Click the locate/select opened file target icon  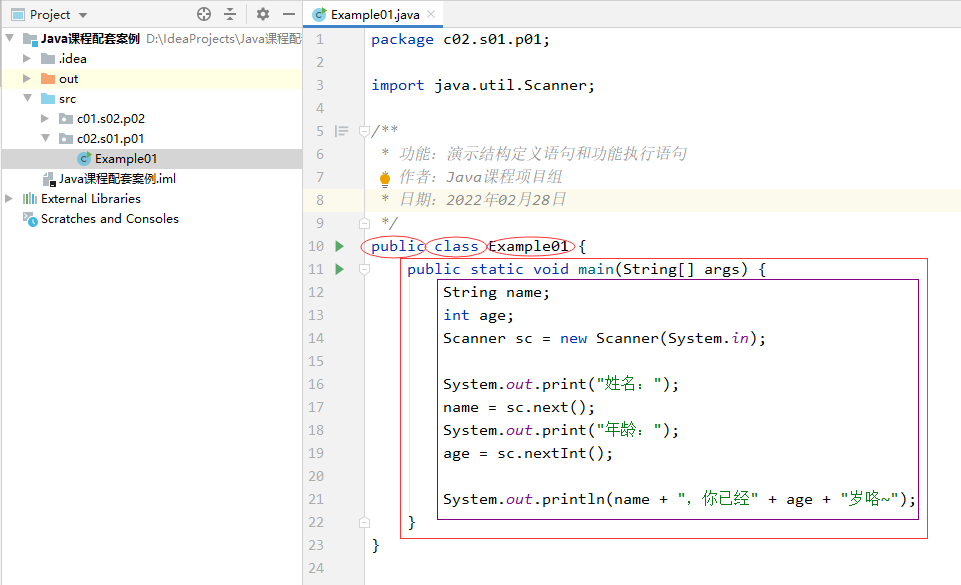coord(204,14)
